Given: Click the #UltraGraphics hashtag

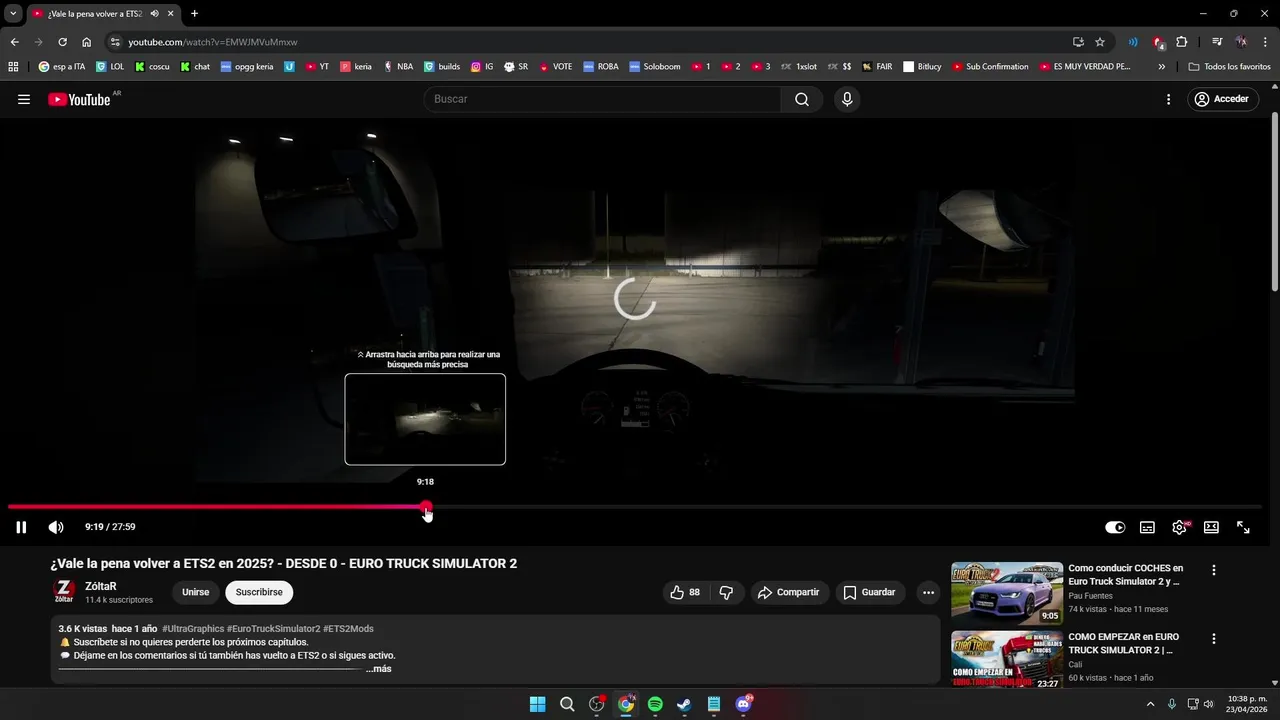Looking at the screenshot, I should click(193, 629).
